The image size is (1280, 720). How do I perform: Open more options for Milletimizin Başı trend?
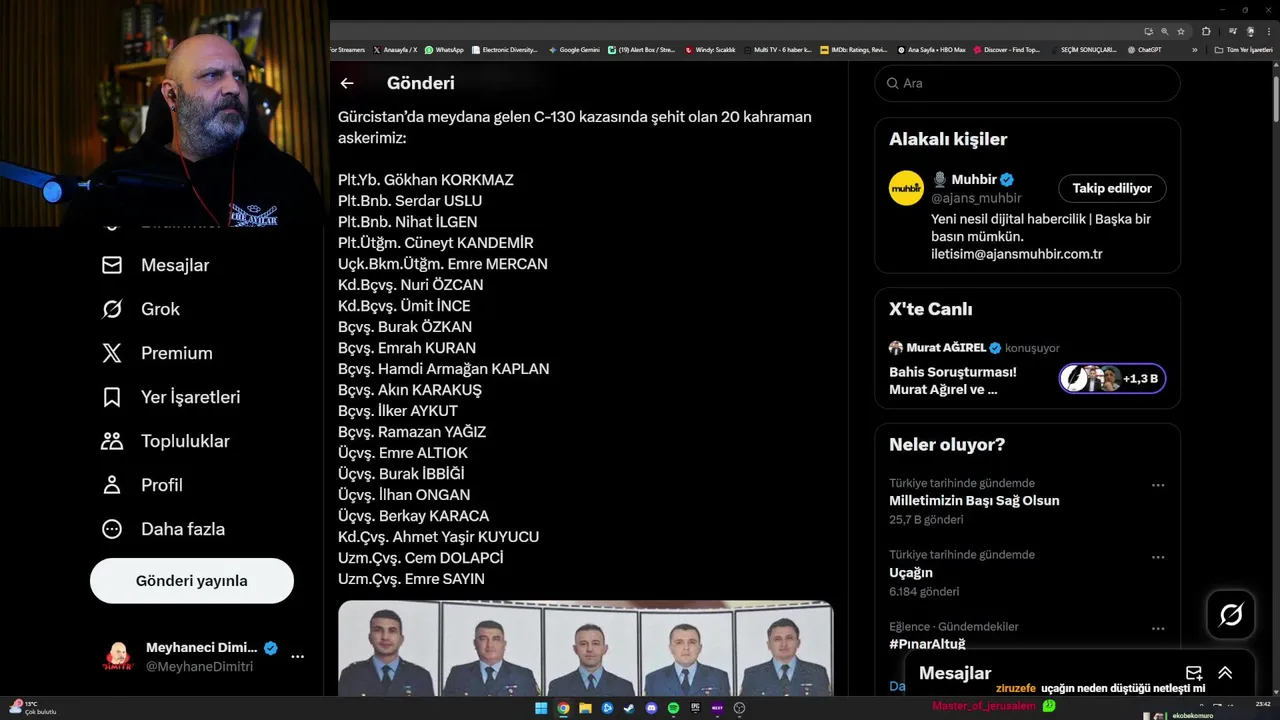[x=1158, y=485]
